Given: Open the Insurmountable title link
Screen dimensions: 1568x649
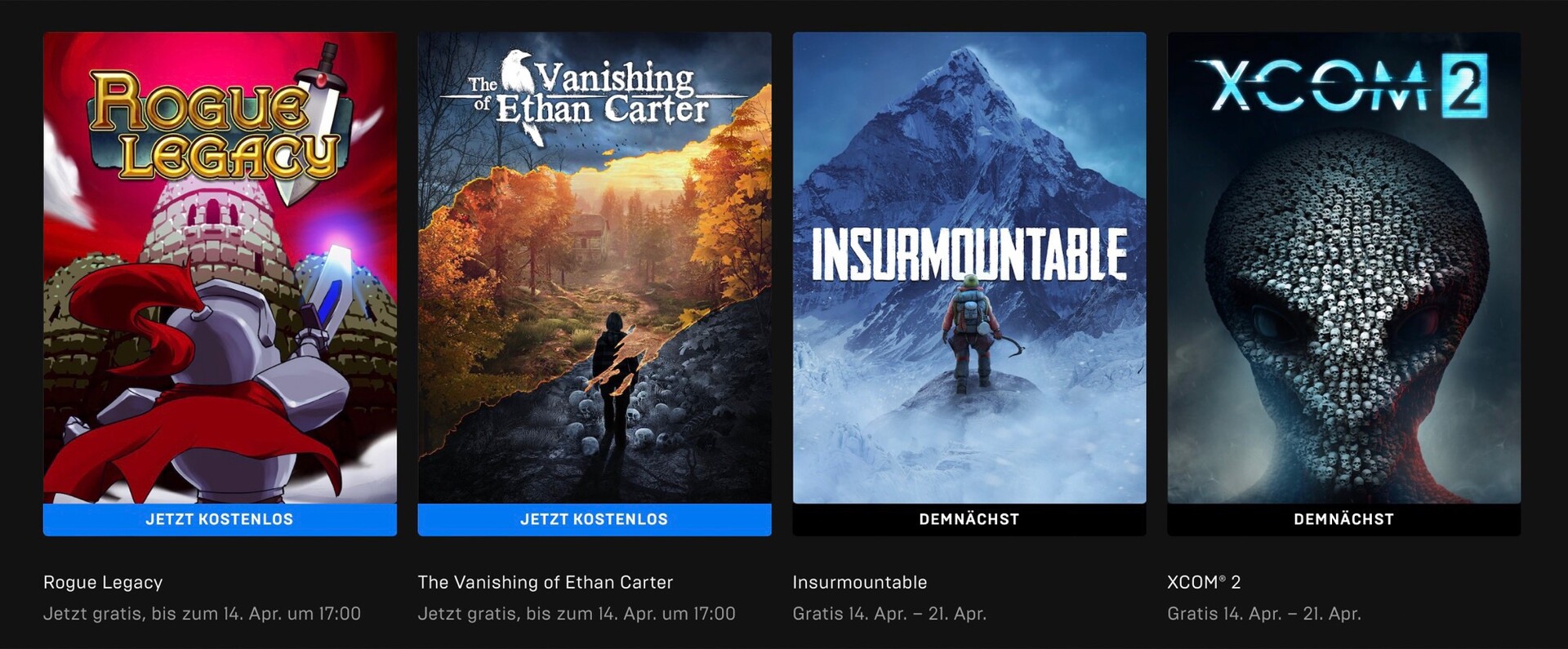Looking at the screenshot, I should pos(860,582).
